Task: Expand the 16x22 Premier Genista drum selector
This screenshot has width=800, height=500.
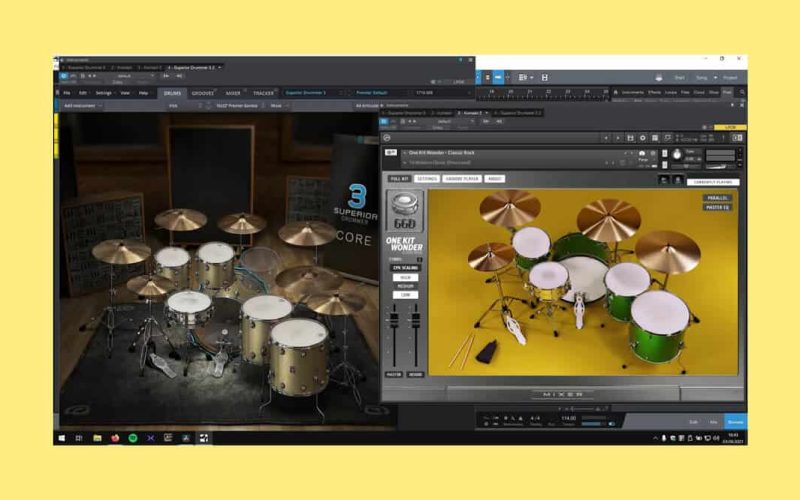Action: [238, 106]
